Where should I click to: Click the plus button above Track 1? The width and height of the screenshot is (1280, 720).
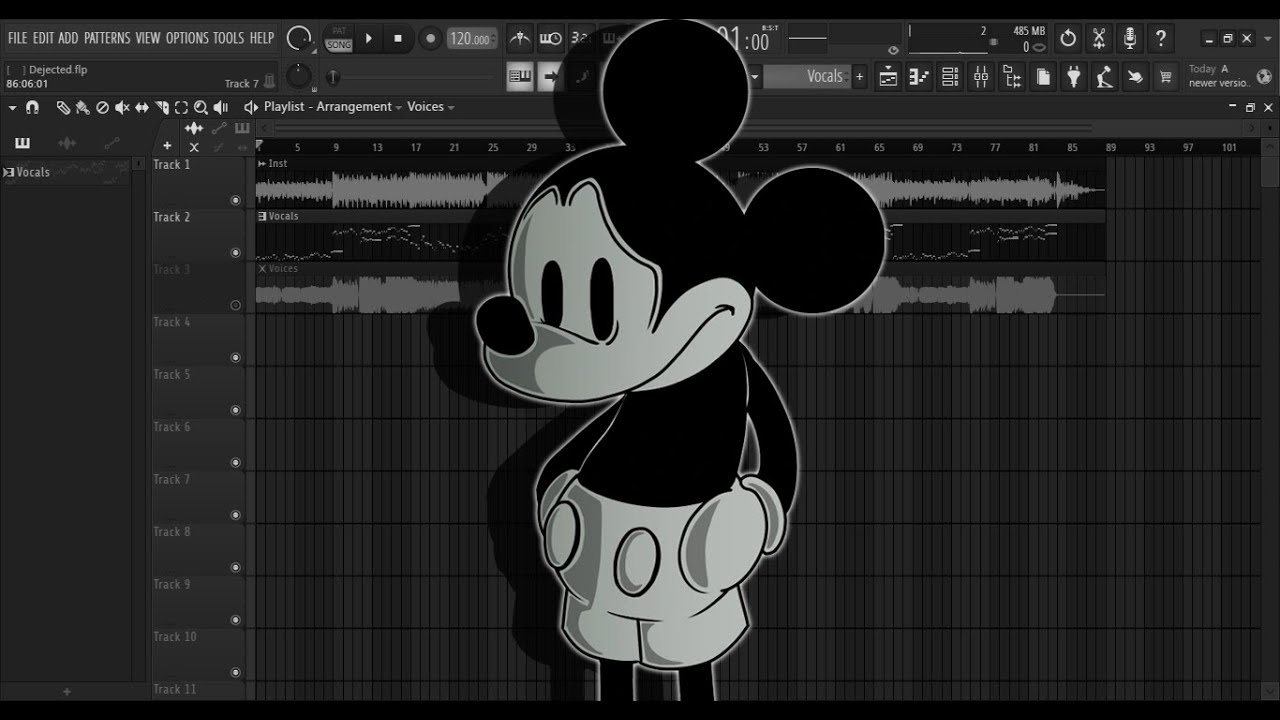[167, 147]
